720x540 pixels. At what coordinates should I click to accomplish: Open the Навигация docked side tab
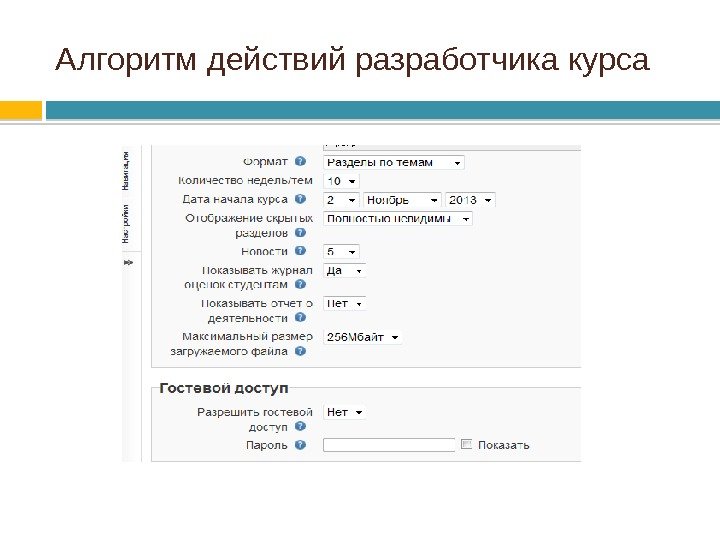pos(125,171)
